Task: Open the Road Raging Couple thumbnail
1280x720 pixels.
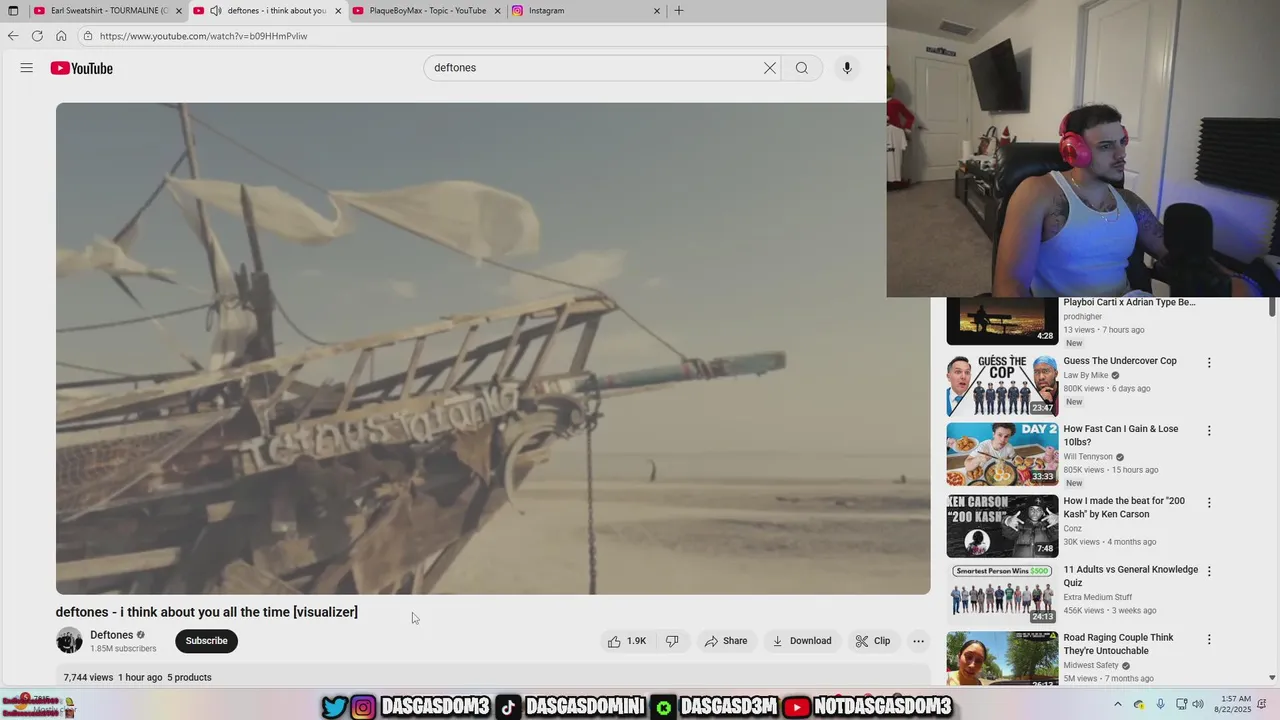Action: [x=1002, y=659]
